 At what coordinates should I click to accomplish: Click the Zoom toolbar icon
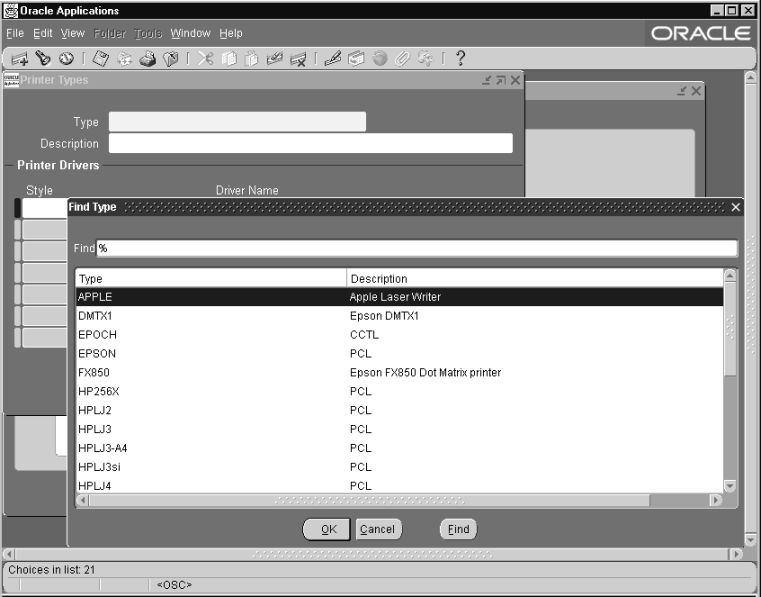click(x=356, y=59)
